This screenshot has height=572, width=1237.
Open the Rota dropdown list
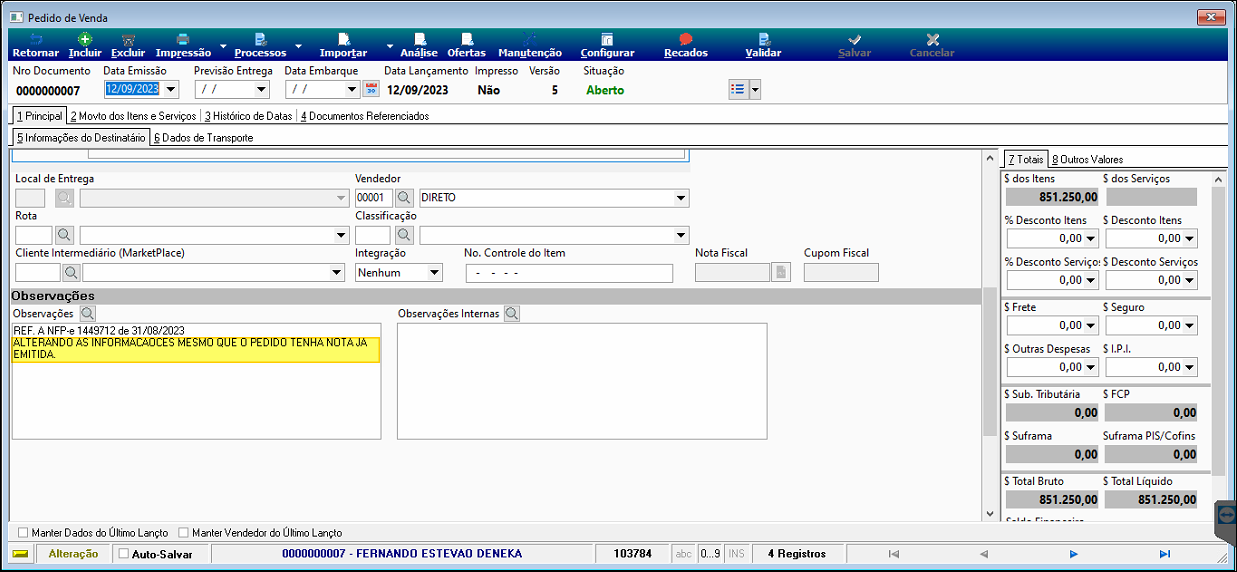coord(339,235)
